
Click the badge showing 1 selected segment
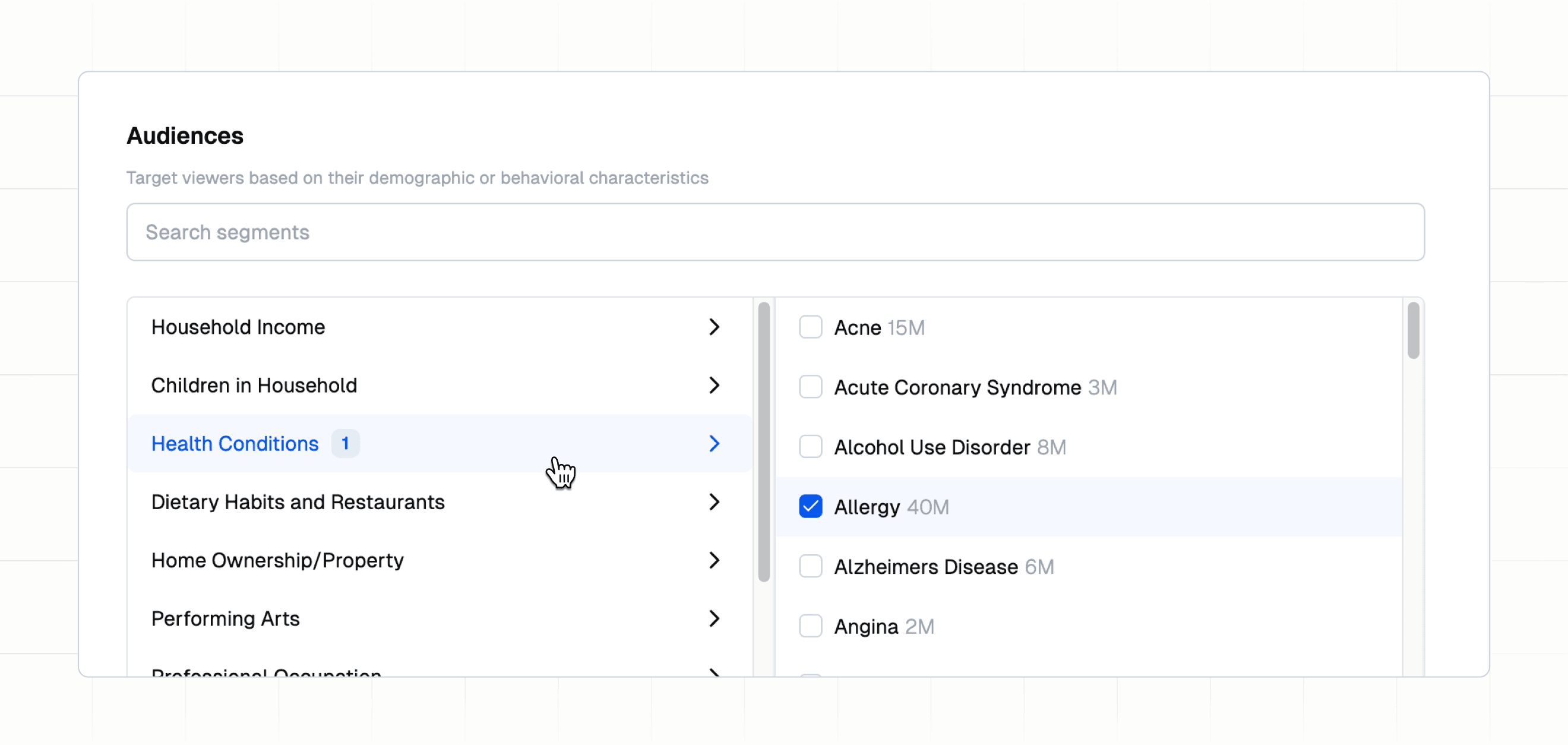coord(345,443)
